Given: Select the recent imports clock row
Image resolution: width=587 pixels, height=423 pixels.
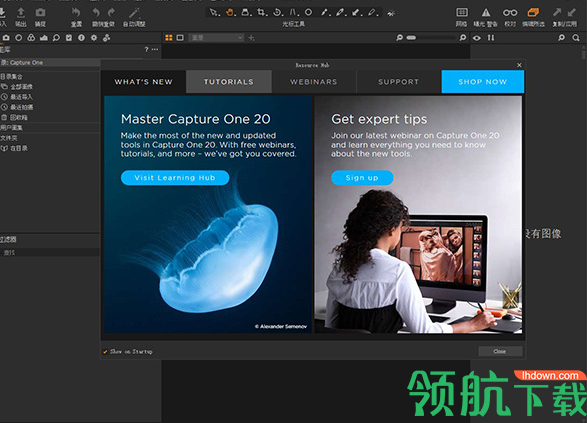Looking at the screenshot, I should (51, 97).
